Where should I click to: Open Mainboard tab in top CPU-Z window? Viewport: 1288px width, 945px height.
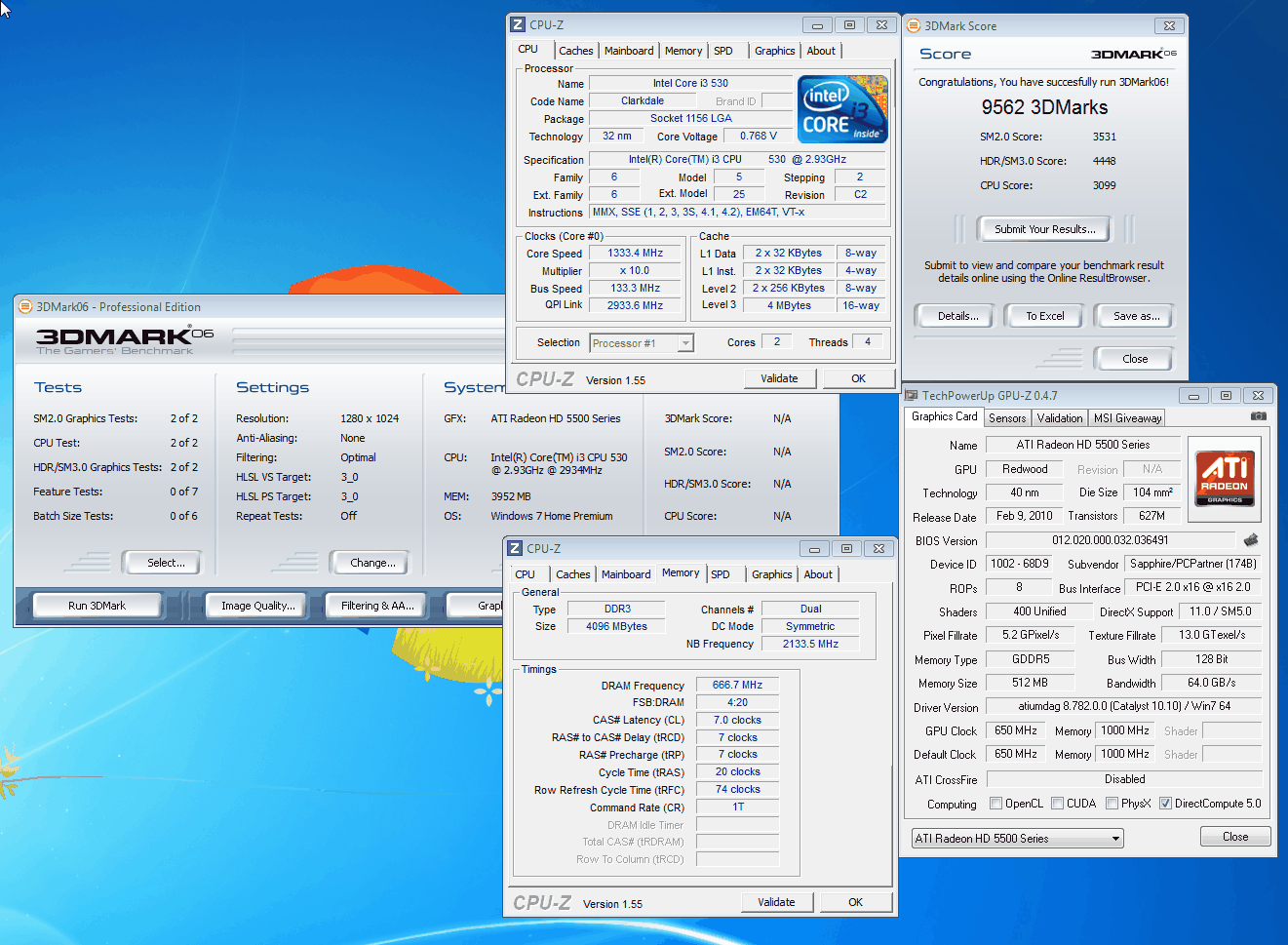point(629,51)
